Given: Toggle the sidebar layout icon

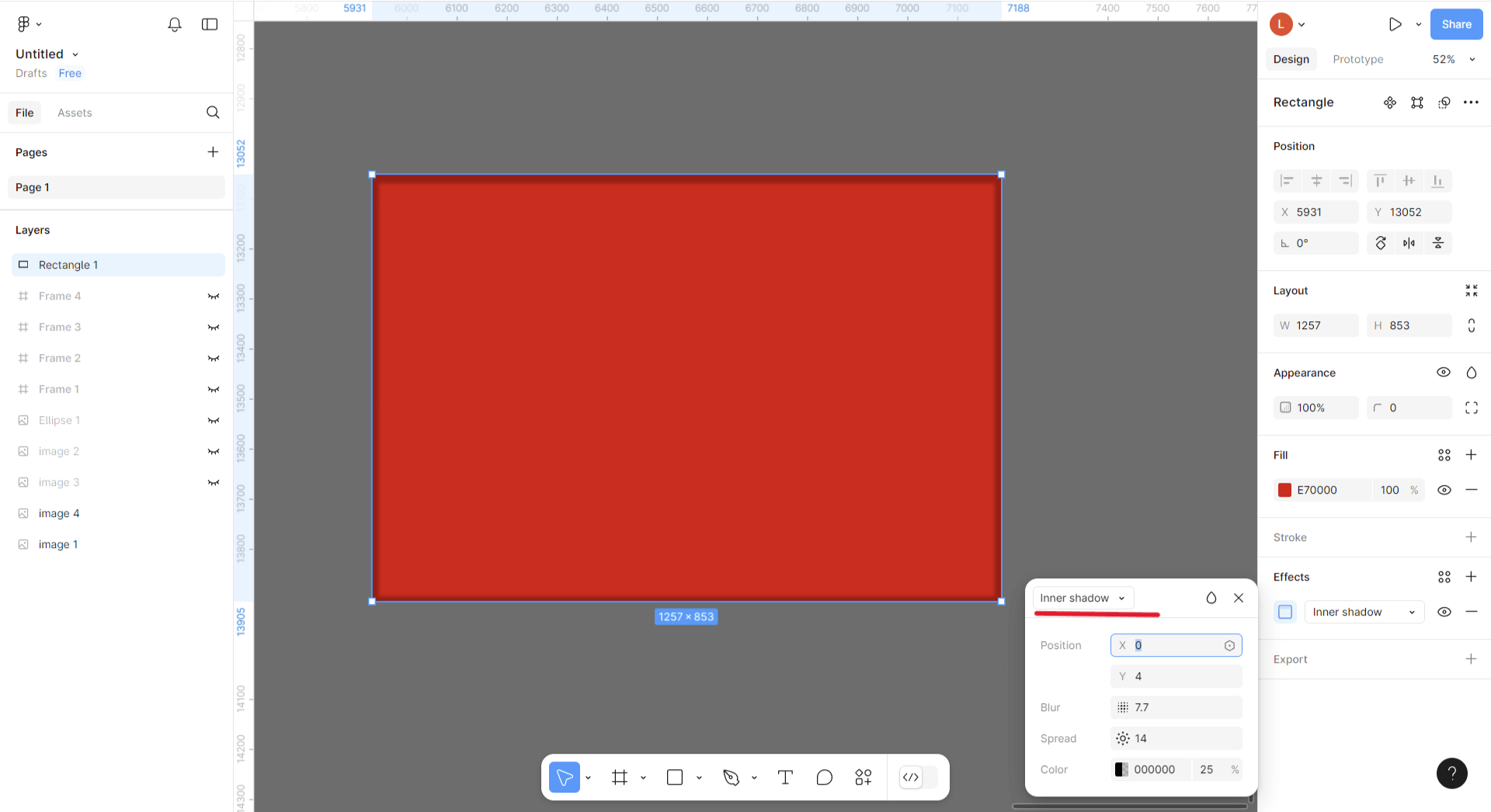Looking at the screenshot, I should (210, 24).
